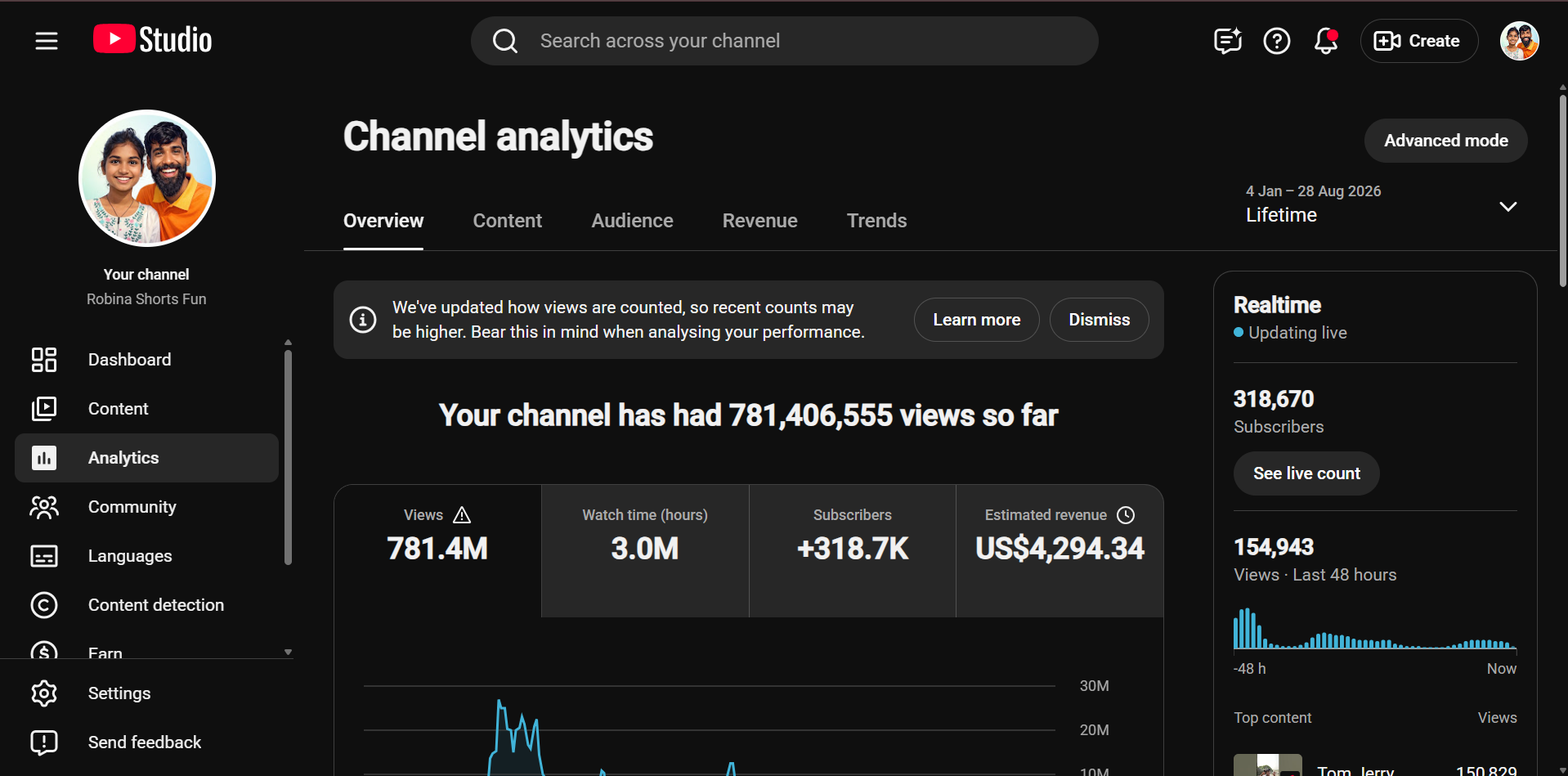
Task: Click the Dashboard sidebar icon
Action: tap(44, 360)
